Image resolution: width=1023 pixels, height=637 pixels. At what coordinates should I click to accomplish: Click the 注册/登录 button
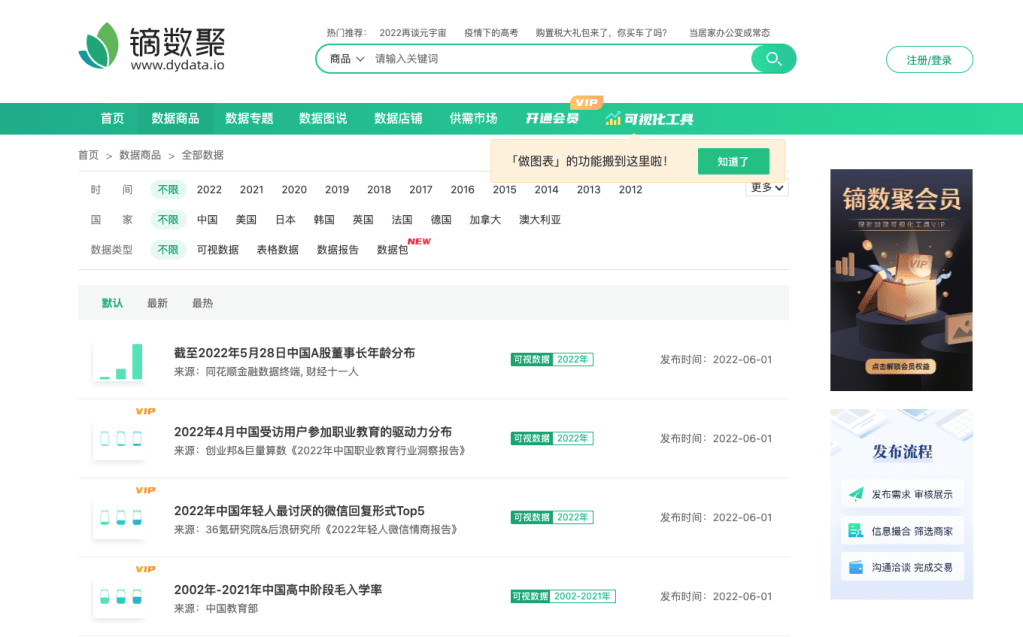(x=928, y=60)
